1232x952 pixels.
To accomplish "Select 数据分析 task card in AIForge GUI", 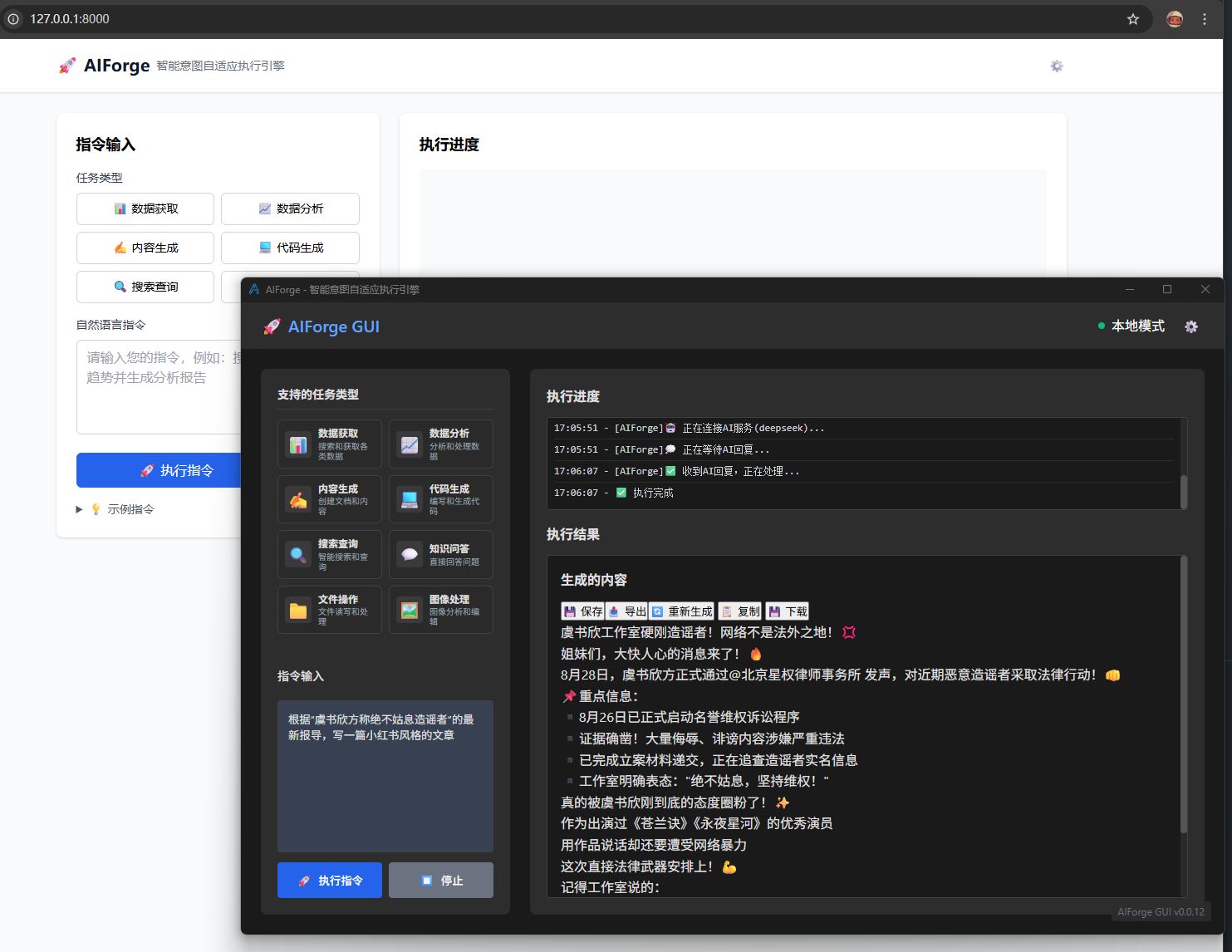I will (441, 444).
